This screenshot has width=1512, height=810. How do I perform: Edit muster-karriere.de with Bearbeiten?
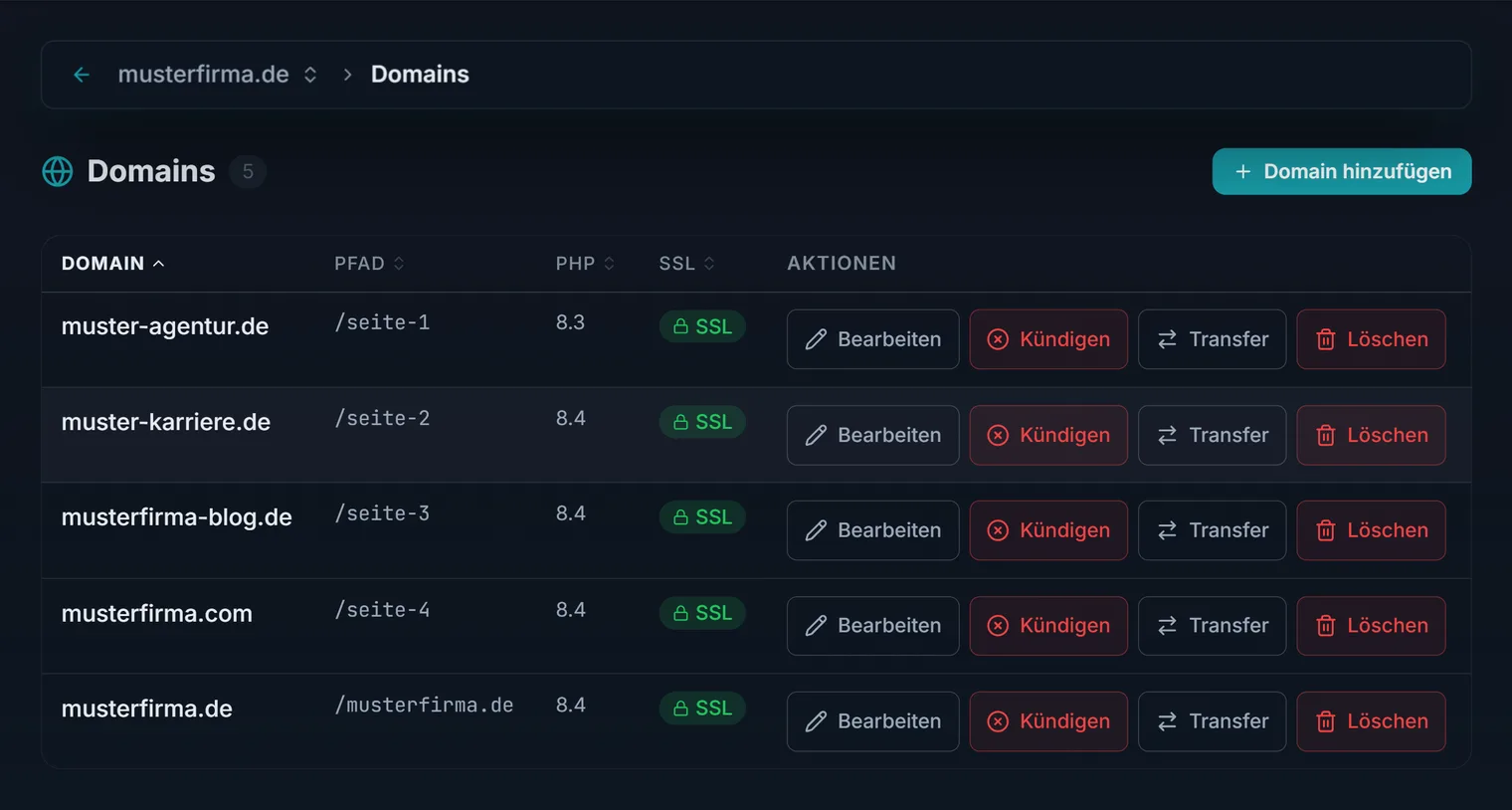coord(872,435)
